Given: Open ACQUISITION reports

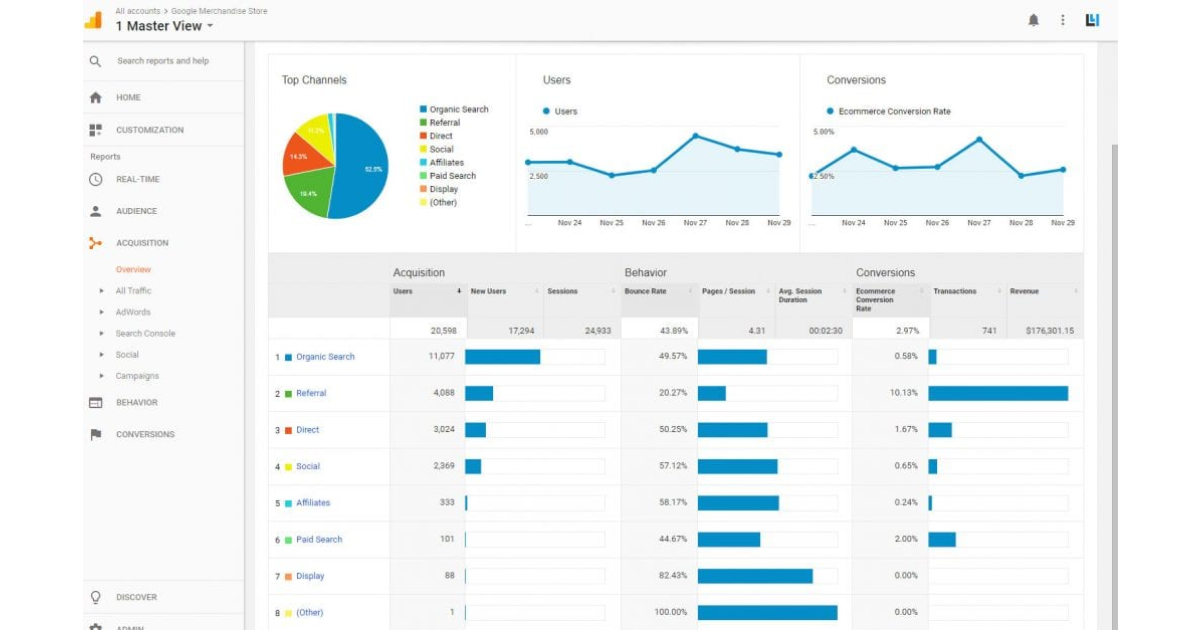Looking at the screenshot, I should point(142,243).
